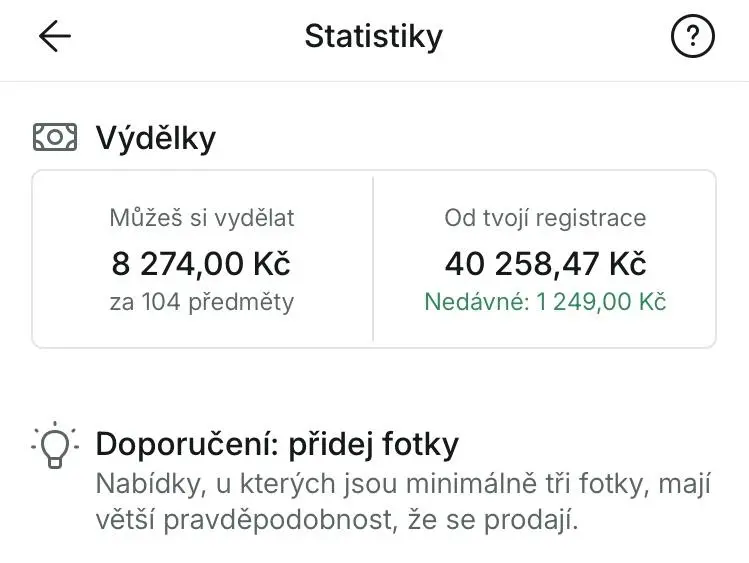The image size is (749, 563).
Task: Click the lightbulb recommendation icon
Action: click(55, 445)
